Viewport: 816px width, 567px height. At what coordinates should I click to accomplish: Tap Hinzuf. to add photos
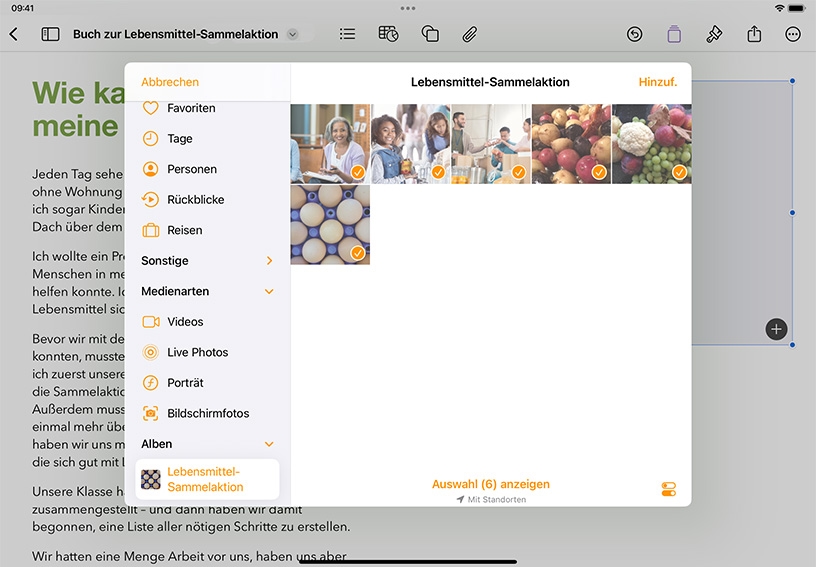(658, 82)
